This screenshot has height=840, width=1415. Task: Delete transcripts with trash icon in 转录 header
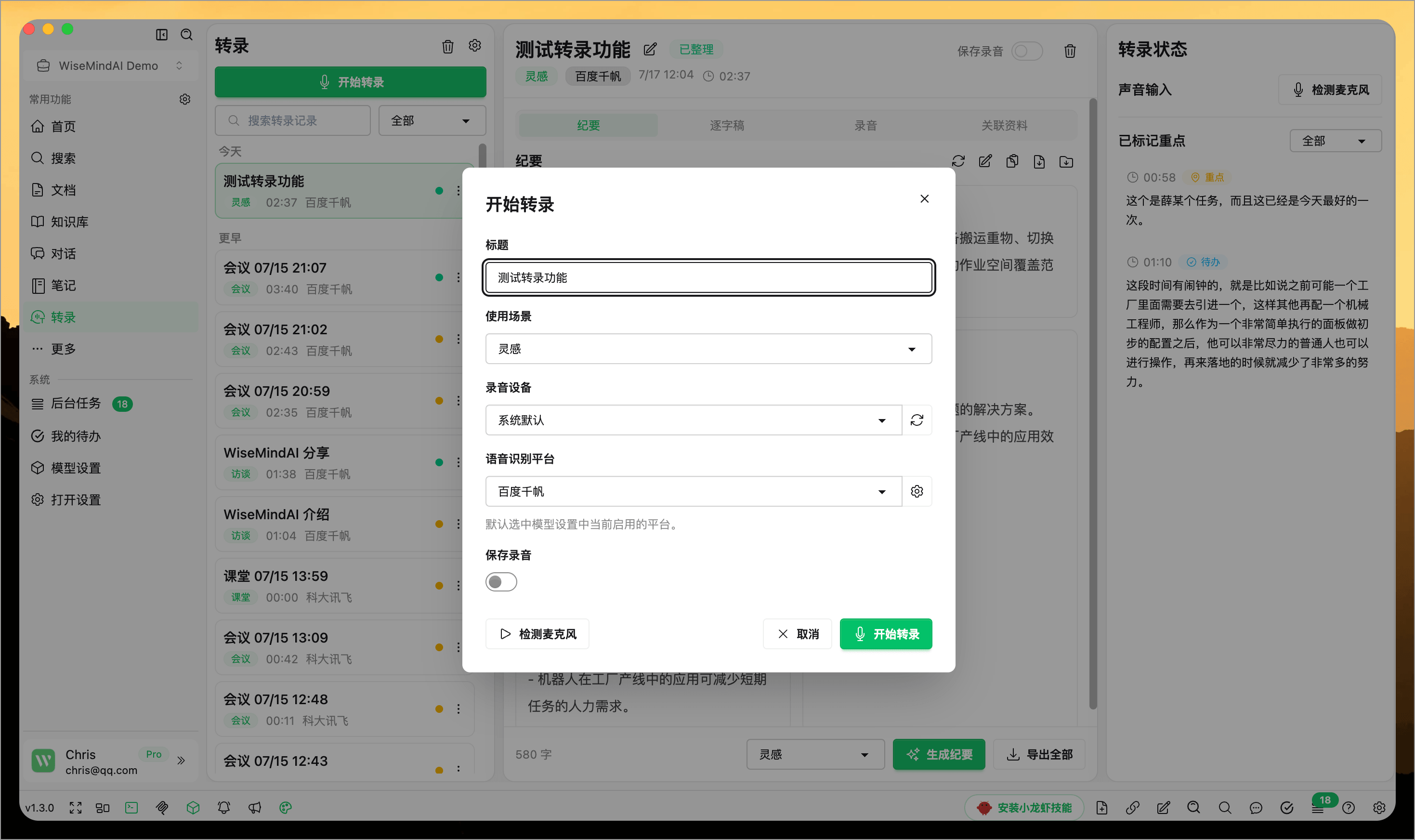[x=448, y=46]
